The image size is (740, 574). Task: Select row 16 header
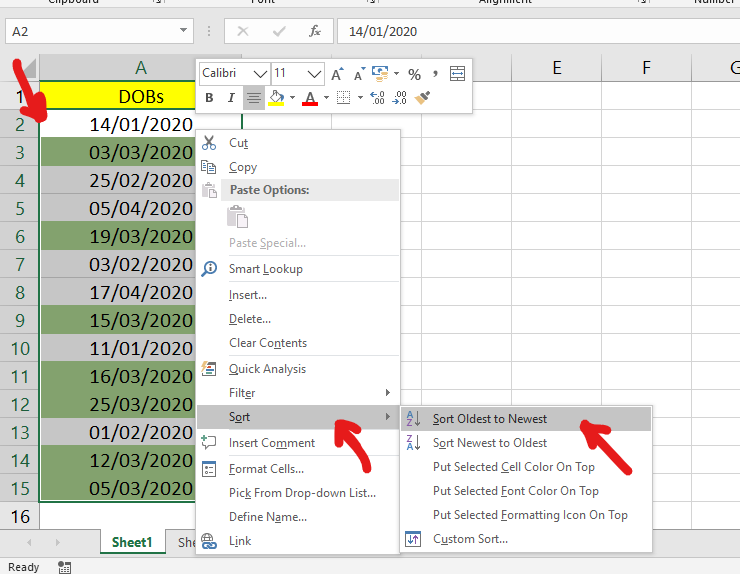[x=20, y=516]
